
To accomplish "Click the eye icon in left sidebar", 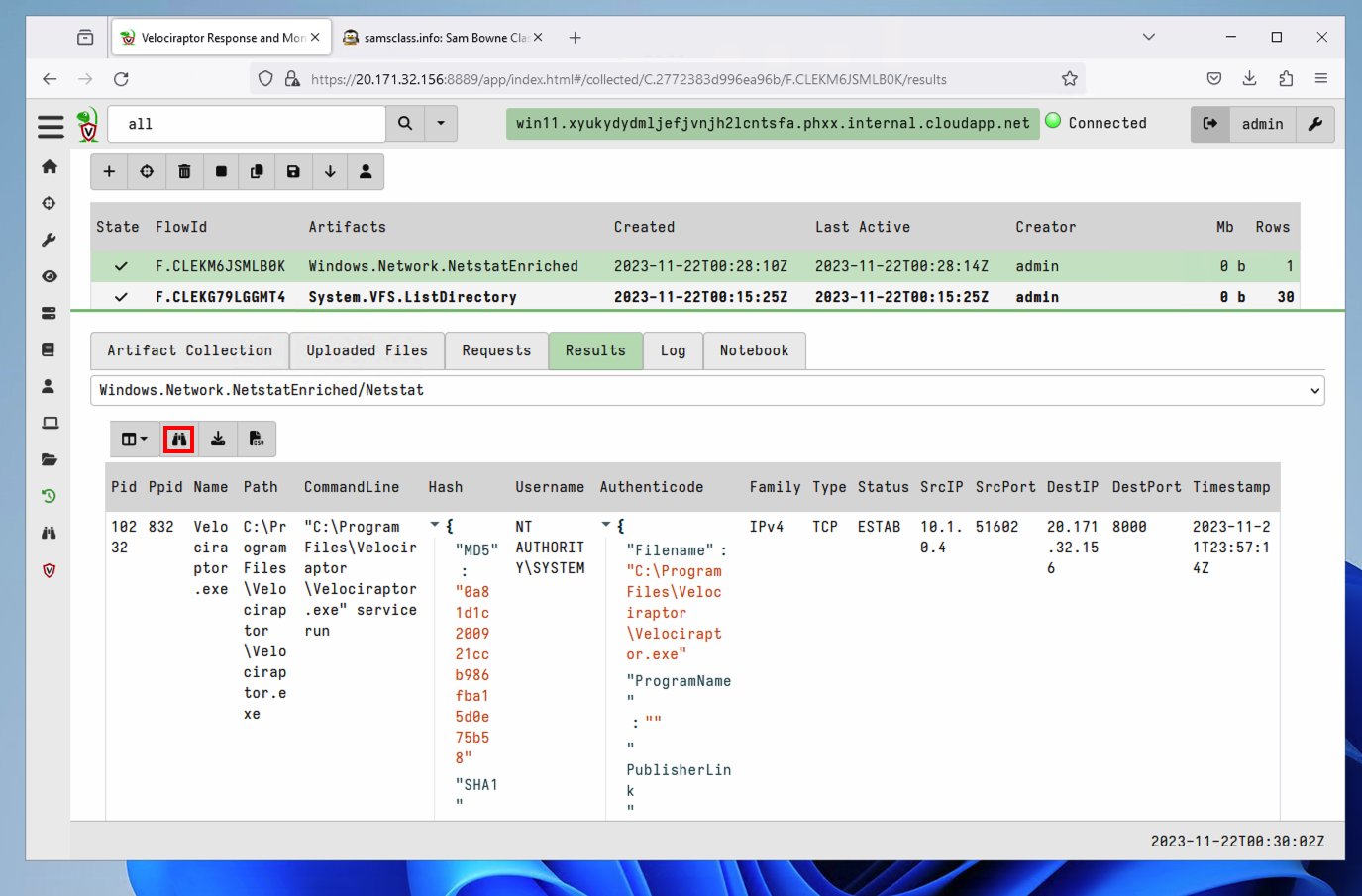I will [50, 276].
